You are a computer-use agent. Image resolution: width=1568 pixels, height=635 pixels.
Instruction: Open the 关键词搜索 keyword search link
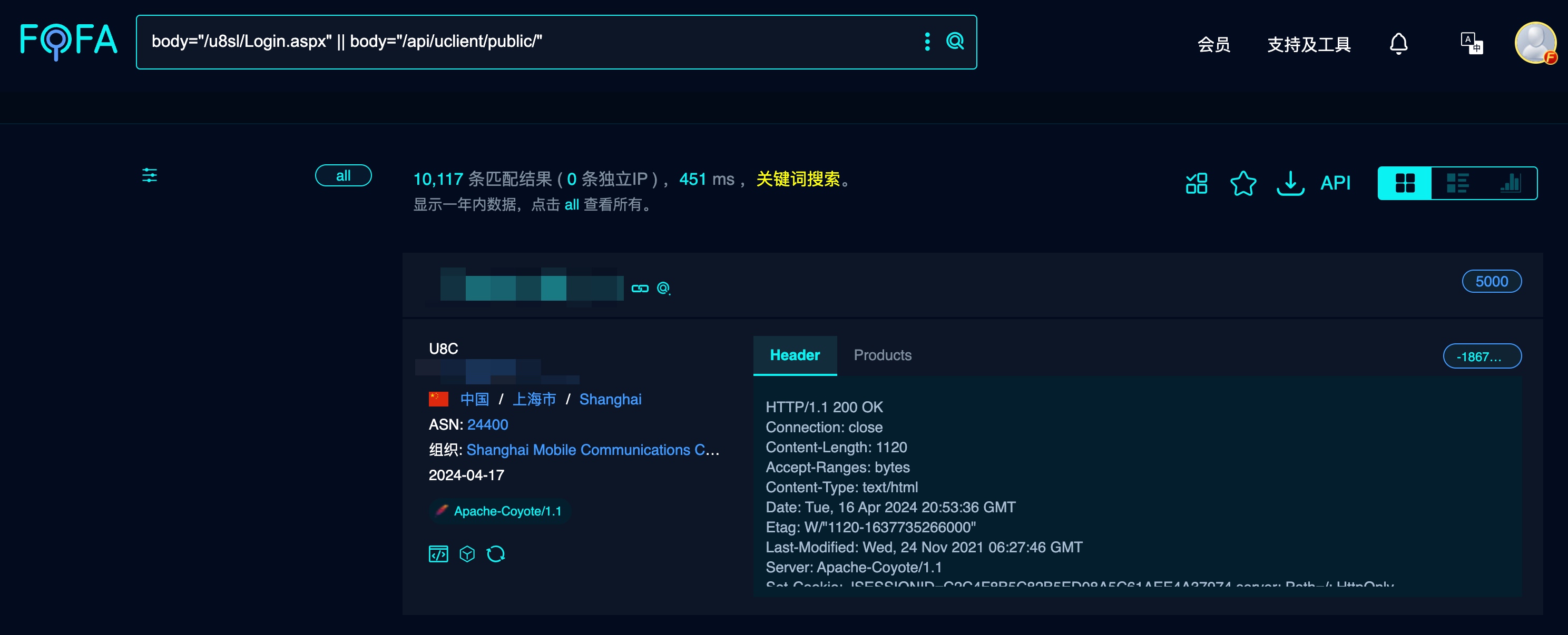coord(799,180)
